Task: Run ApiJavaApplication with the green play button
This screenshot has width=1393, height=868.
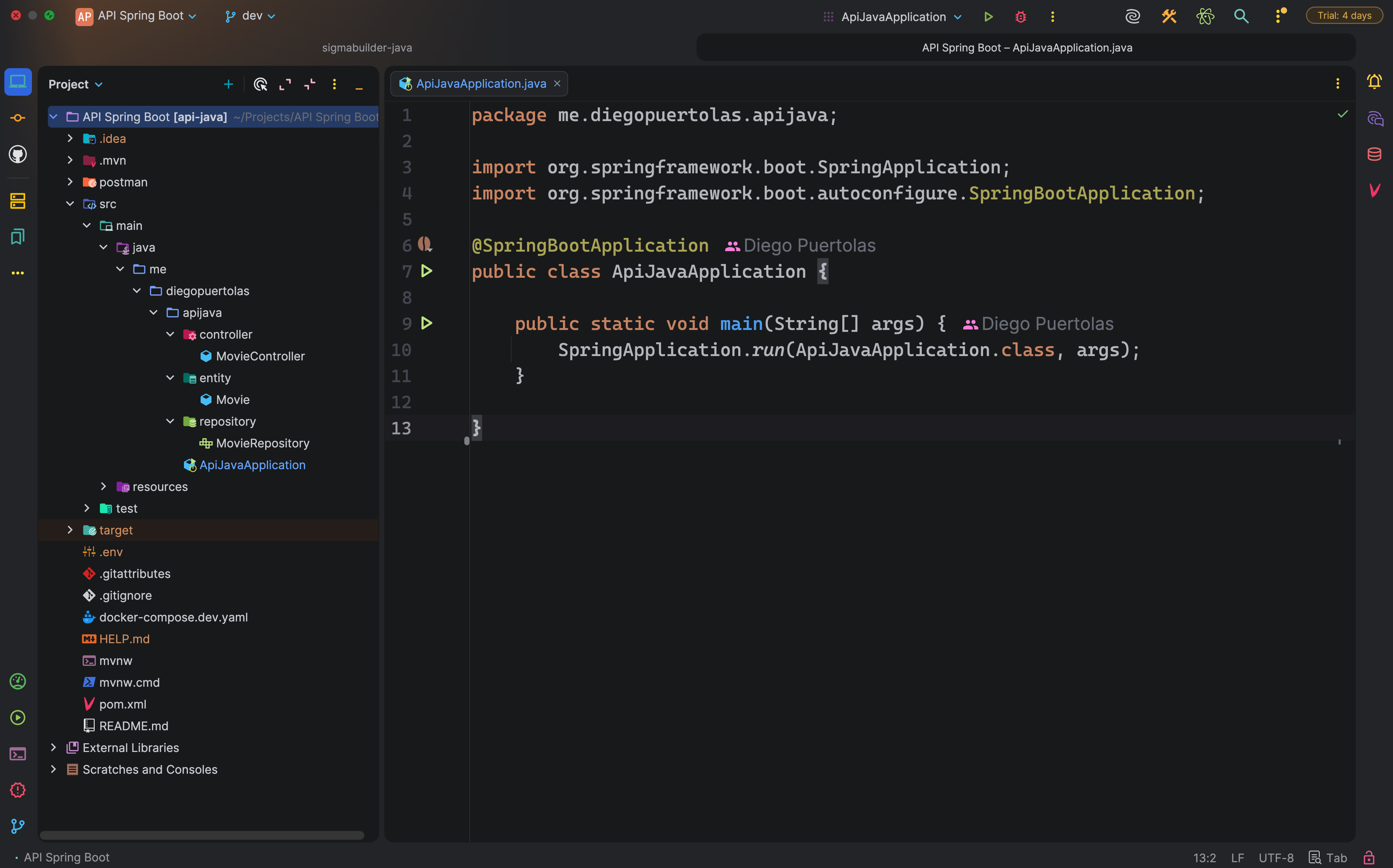Action: coord(988,17)
